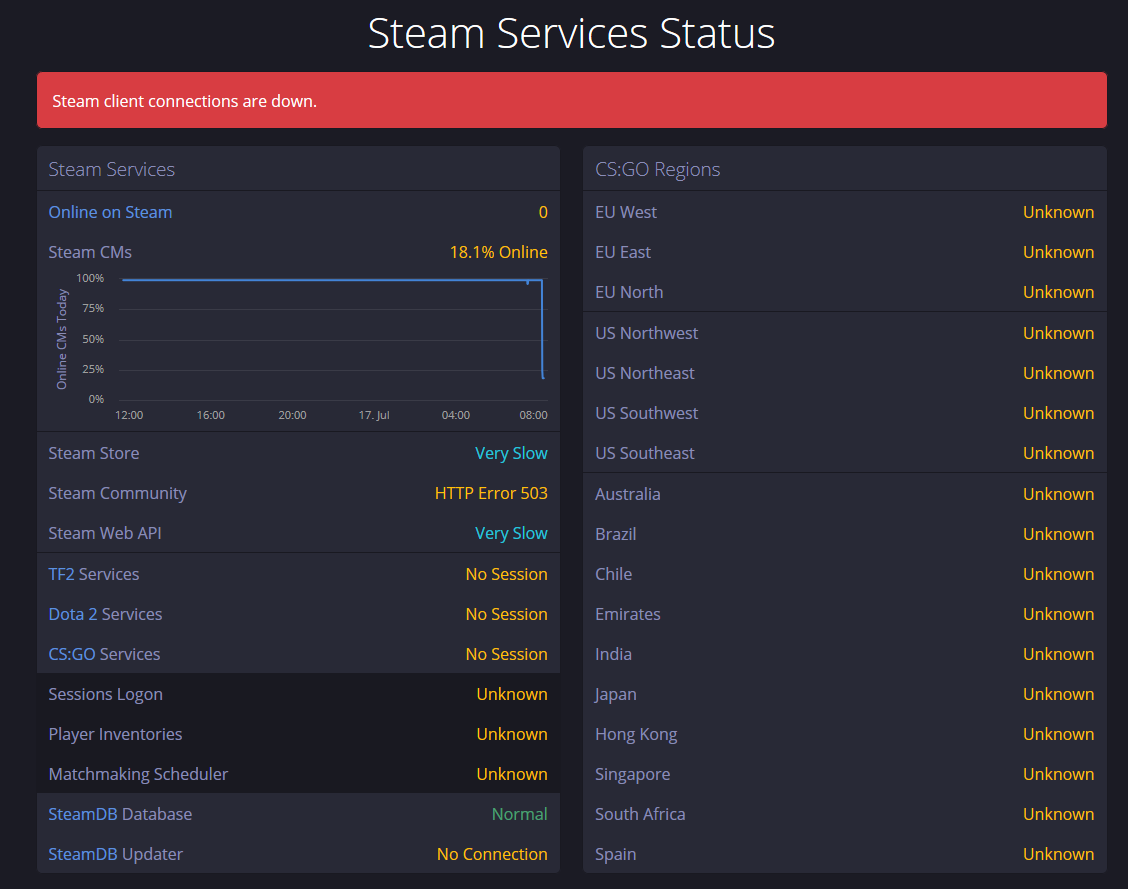The width and height of the screenshot is (1128, 889).
Task: Click the 17. Jul label on the graph axis
Action: point(374,415)
